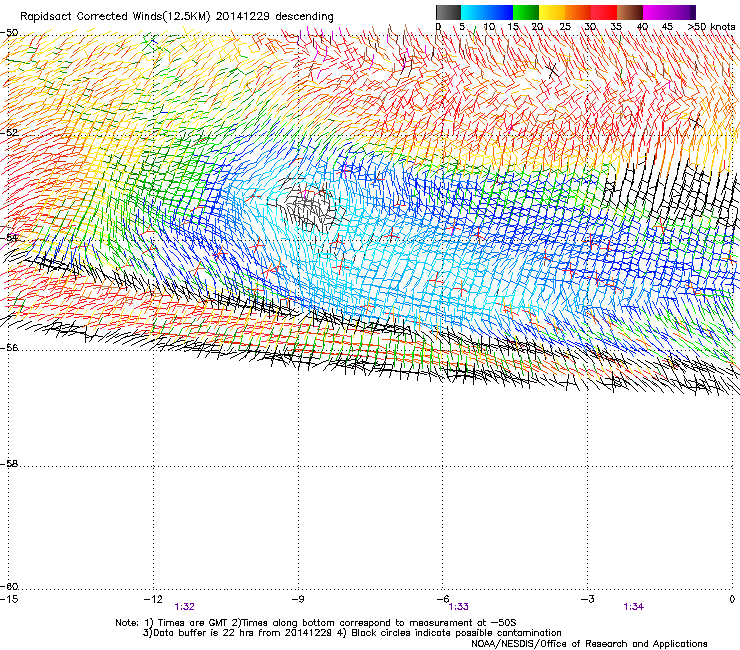Click the -12 longitude axis label

(x=153, y=599)
